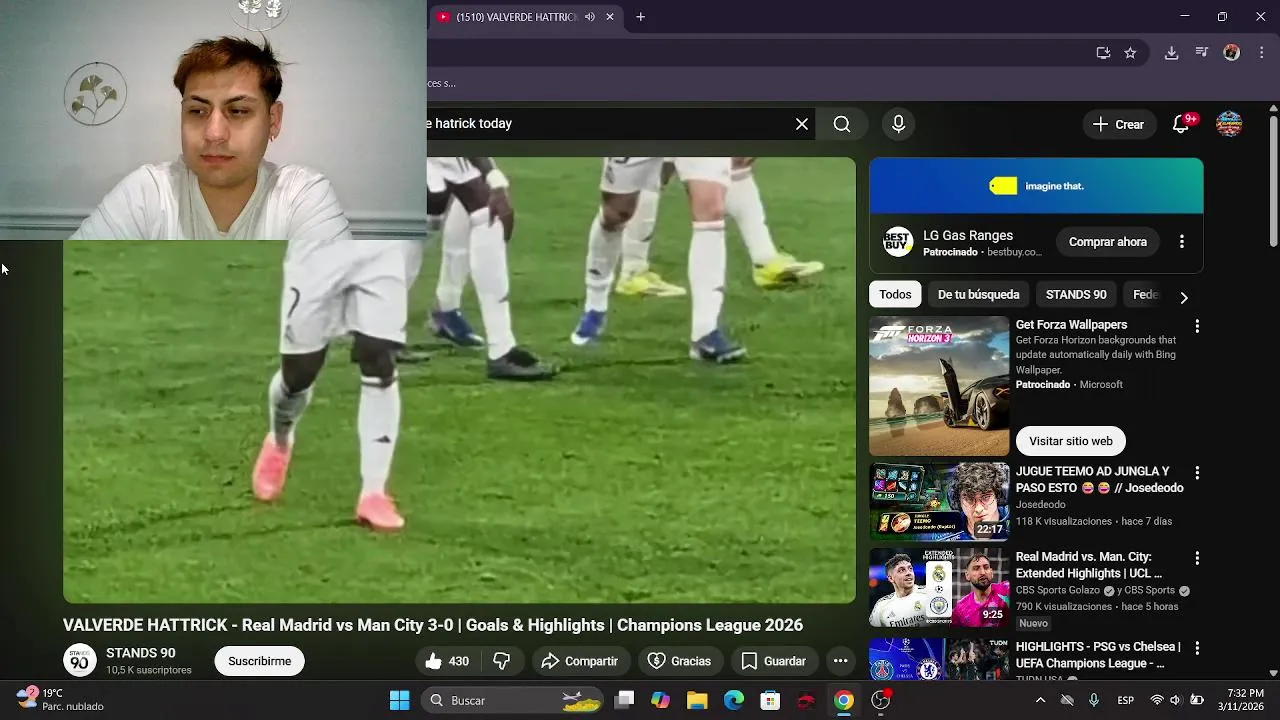Open the weather widget 19°C

(60, 699)
